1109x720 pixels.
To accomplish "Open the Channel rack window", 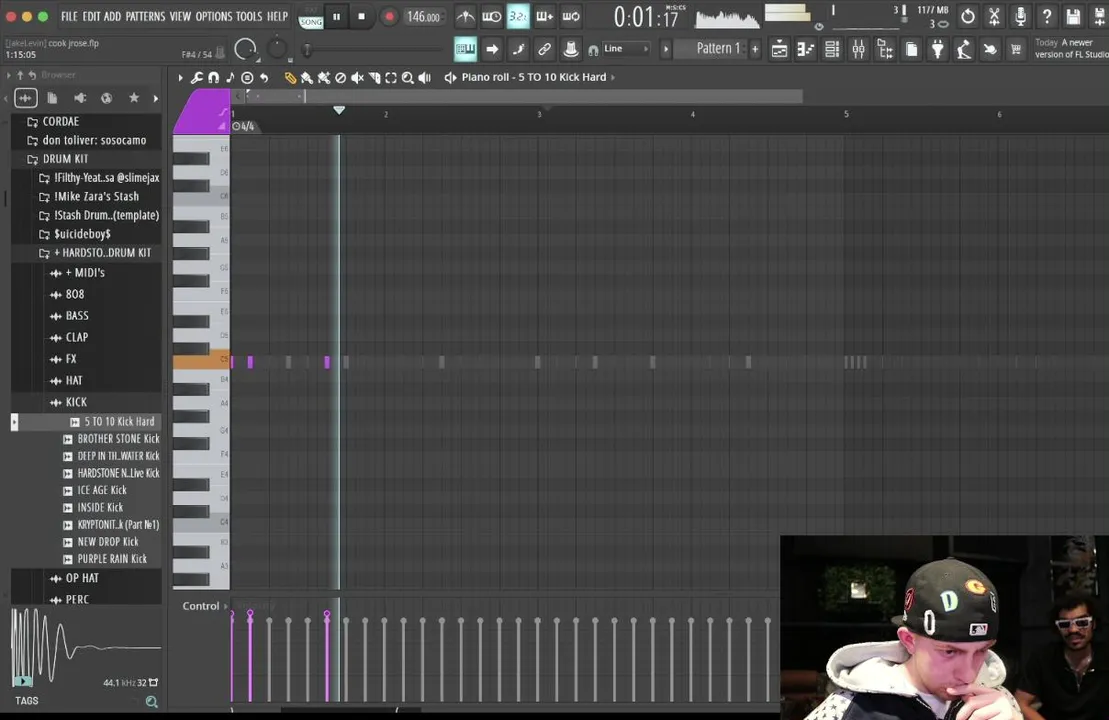I will pyautogui.click(x=832, y=49).
